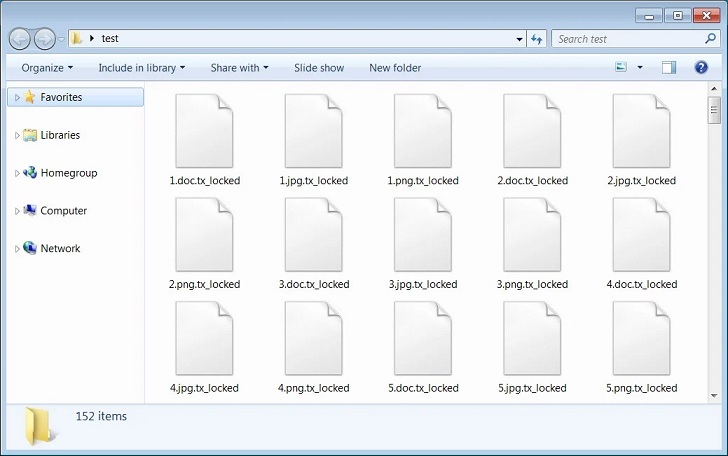Viewport: 728px width, 456px height.
Task: Click the folder icon in details pane
Action: click(x=39, y=427)
